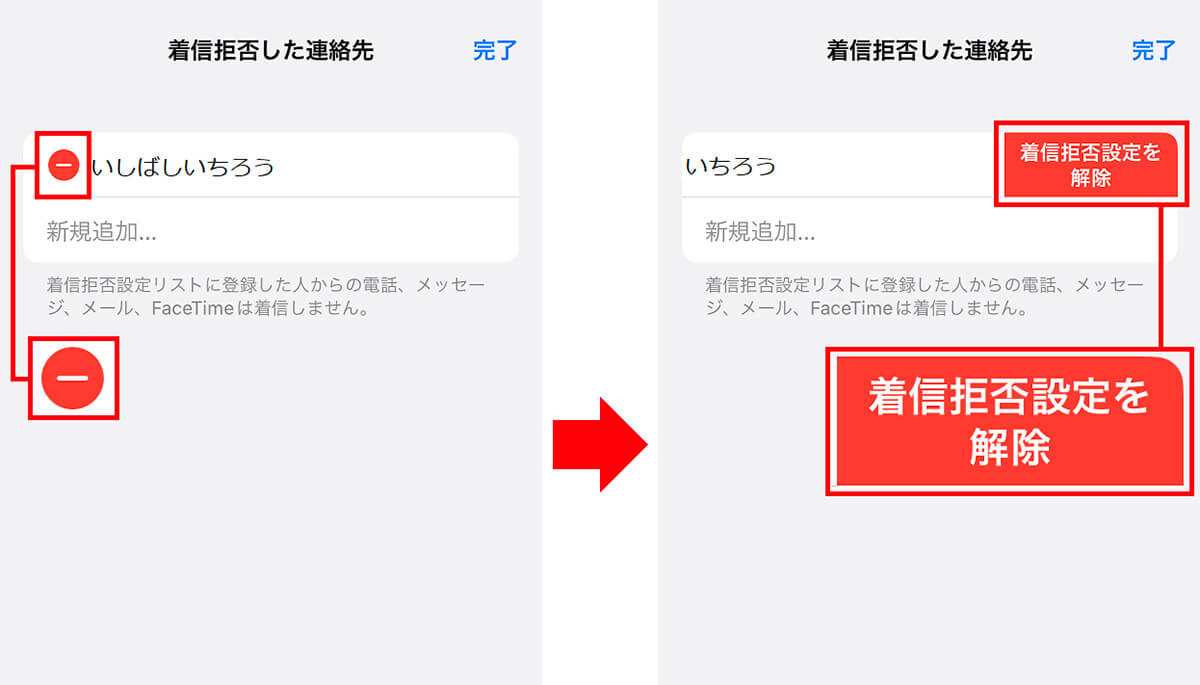The height and width of the screenshot is (685, 1200).
Task: Click the left 着信拒否した連絡先 title
Action: pyautogui.click(x=270, y=51)
